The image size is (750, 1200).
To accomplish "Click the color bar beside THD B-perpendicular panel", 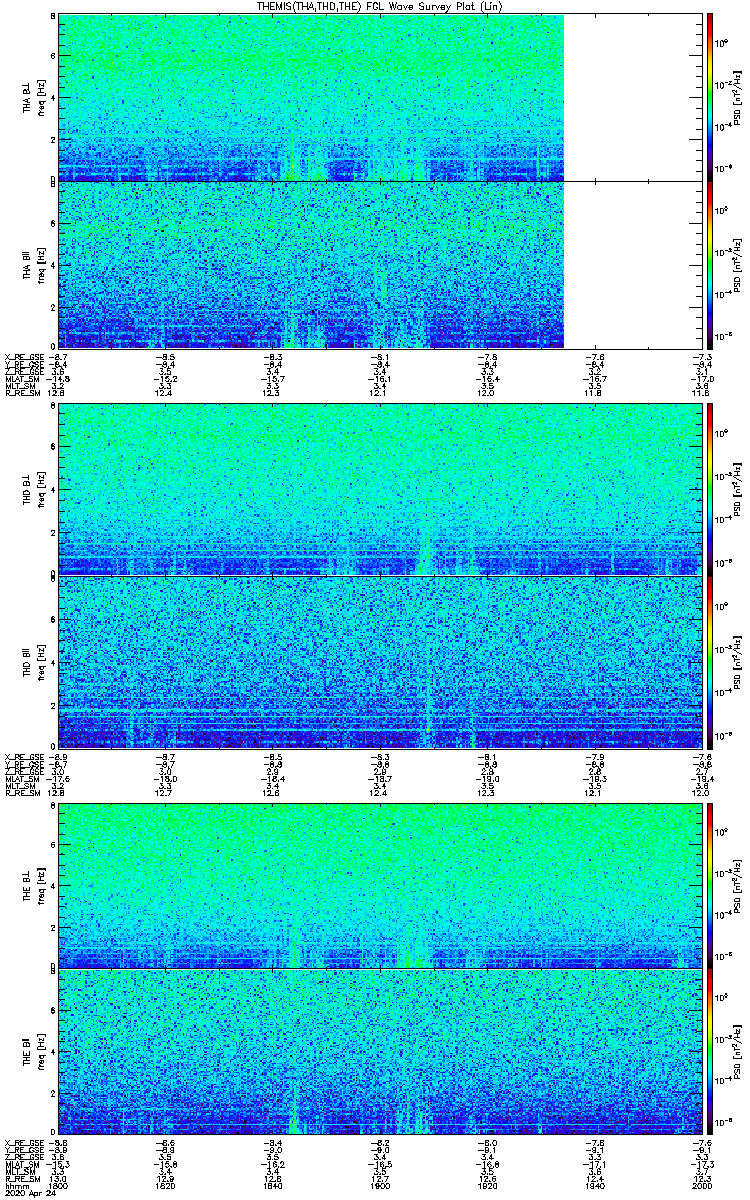I will tap(710, 490).
